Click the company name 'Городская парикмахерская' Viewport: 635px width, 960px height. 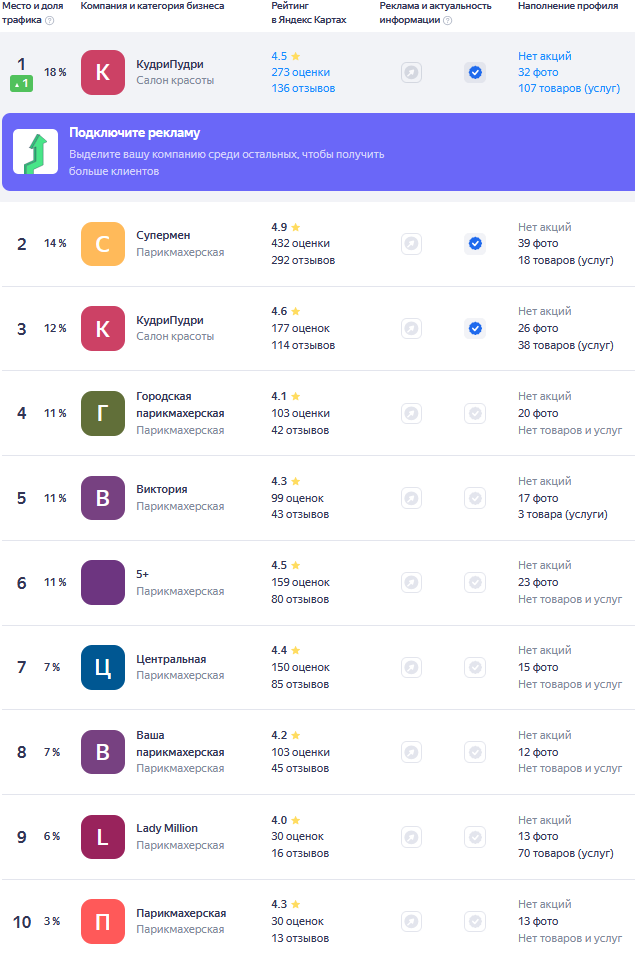(180, 405)
